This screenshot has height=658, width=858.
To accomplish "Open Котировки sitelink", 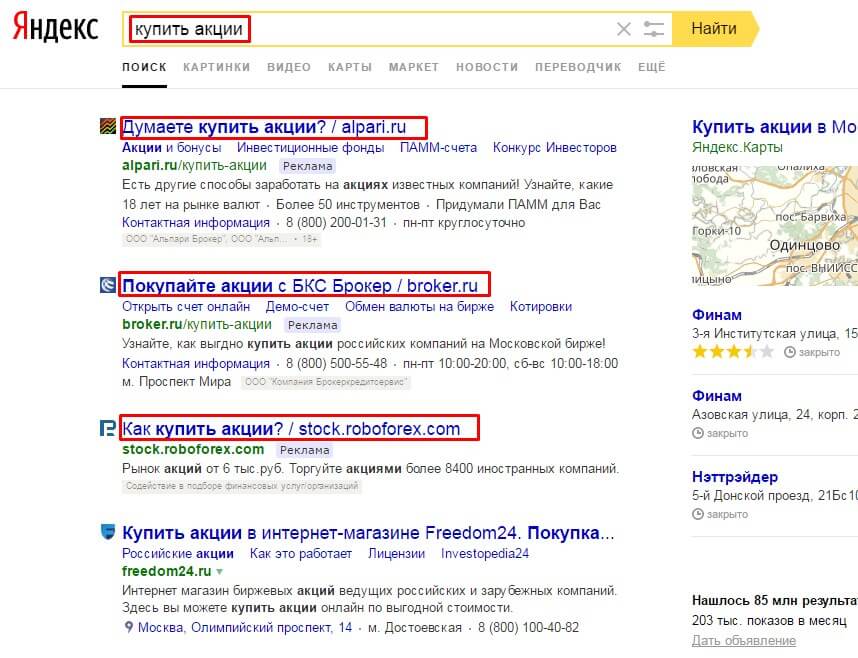I will [x=541, y=307].
